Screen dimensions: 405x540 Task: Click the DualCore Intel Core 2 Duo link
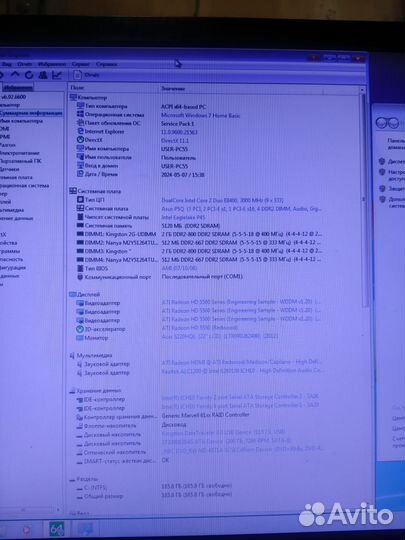222,200
